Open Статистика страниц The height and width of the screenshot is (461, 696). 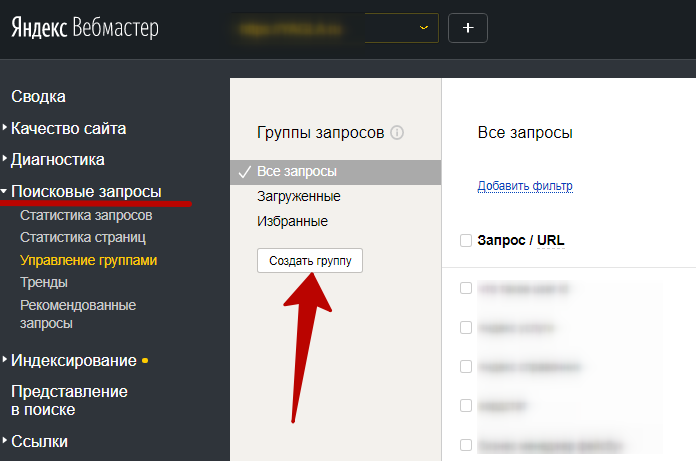[x=83, y=237]
